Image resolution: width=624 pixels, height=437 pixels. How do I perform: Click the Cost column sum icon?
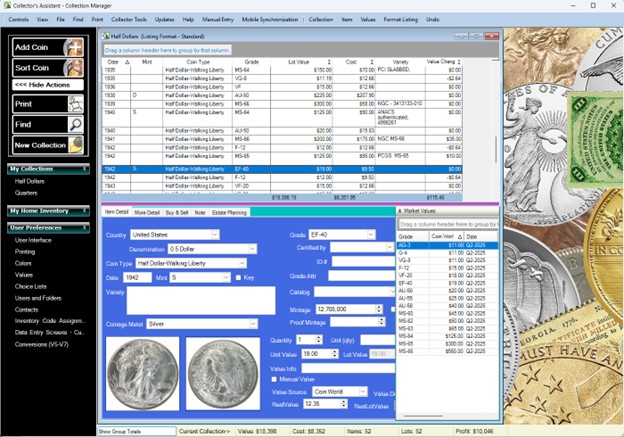pyautogui.click(x=372, y=62)
